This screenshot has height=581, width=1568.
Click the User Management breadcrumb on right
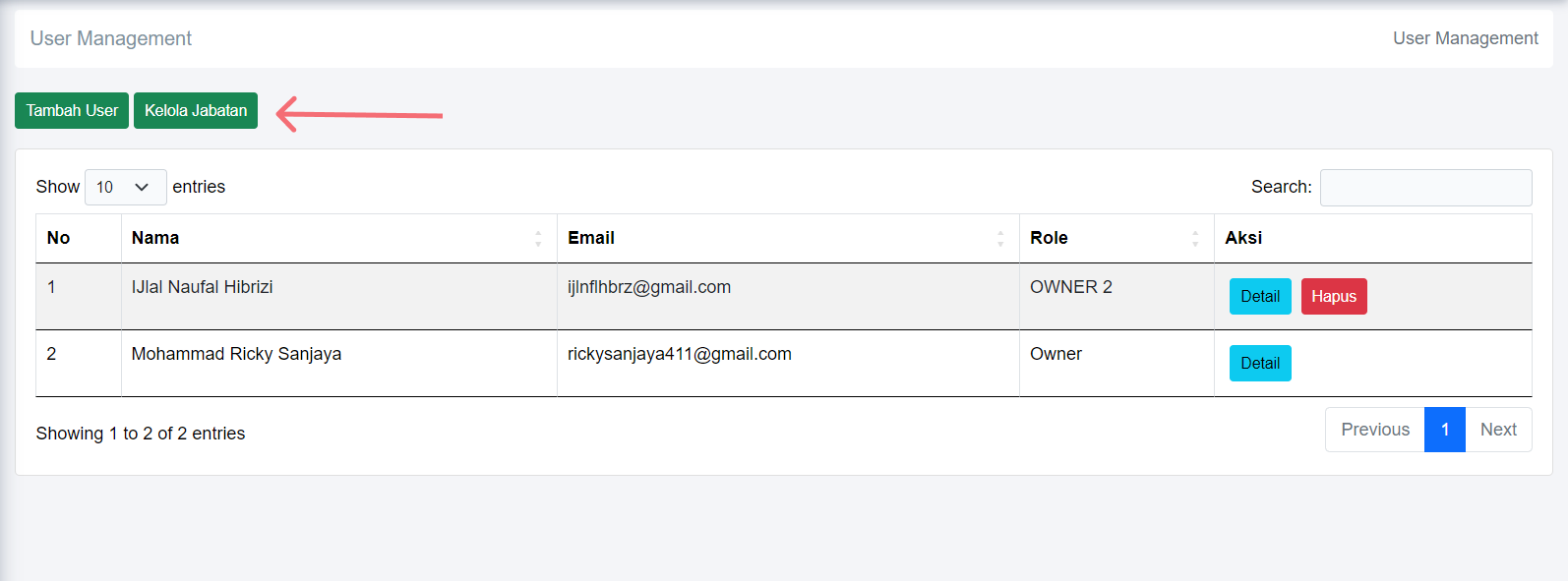pyautogui.click(x=1465, y=38)
